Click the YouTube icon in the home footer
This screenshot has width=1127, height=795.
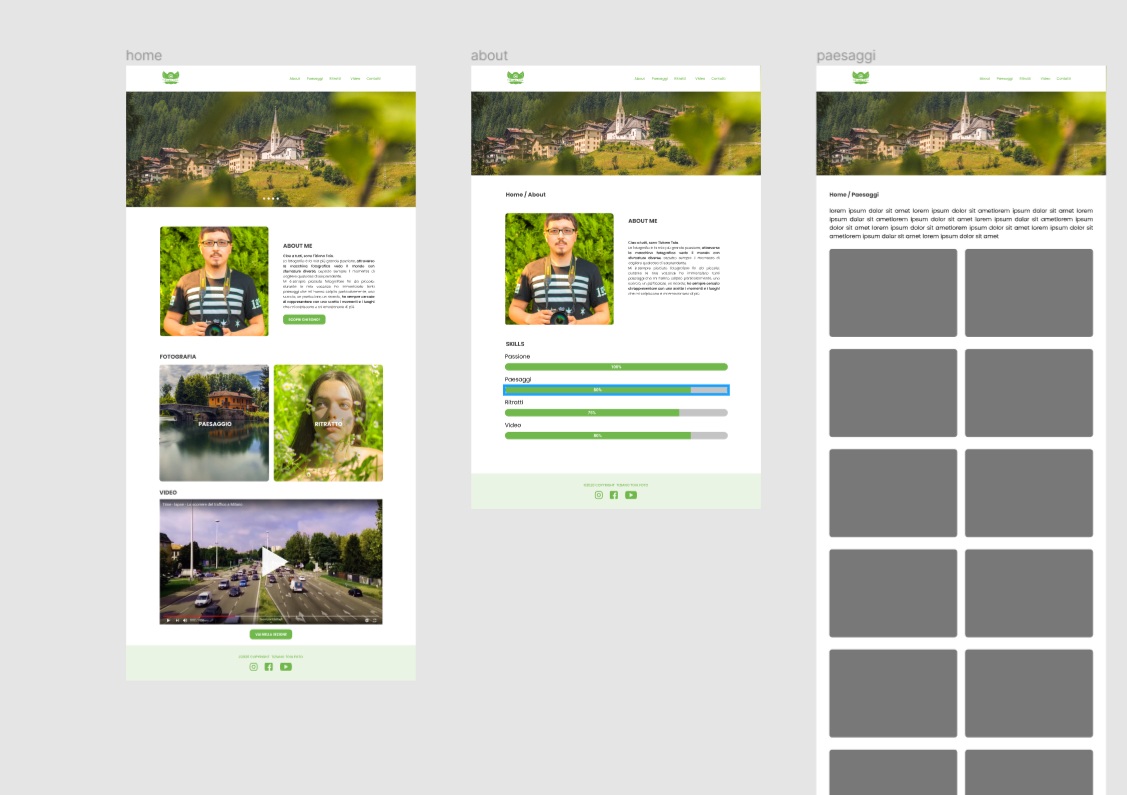click(x=286, y=667)
